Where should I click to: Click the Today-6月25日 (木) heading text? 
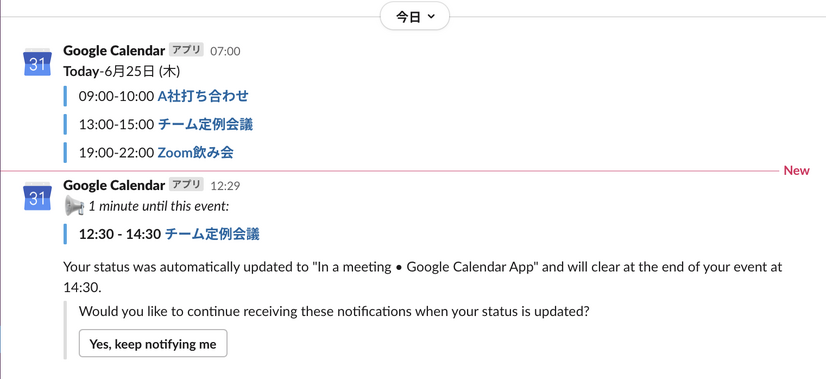coord(122,71)
